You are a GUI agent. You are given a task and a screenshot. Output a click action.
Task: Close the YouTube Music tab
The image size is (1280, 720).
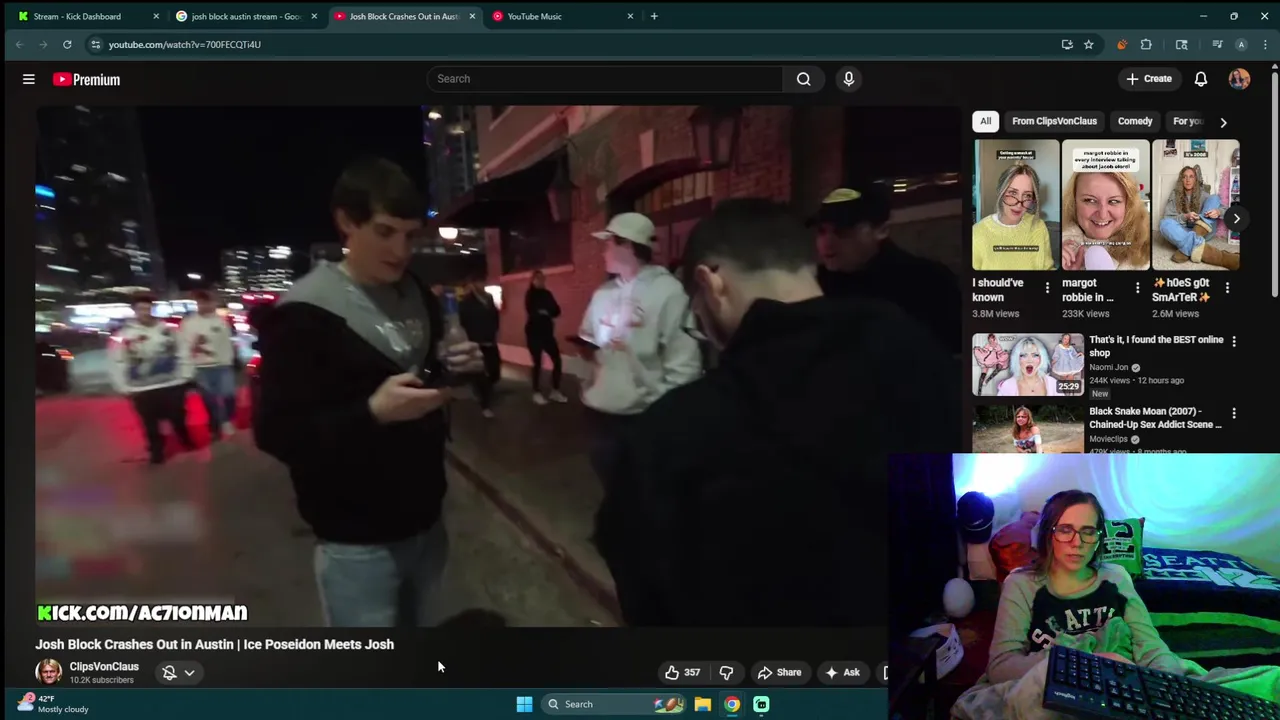point(630,16)
